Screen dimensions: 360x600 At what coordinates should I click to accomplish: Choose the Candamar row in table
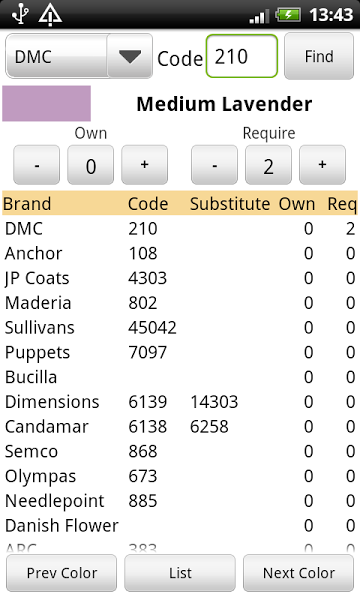pos(180,427)
